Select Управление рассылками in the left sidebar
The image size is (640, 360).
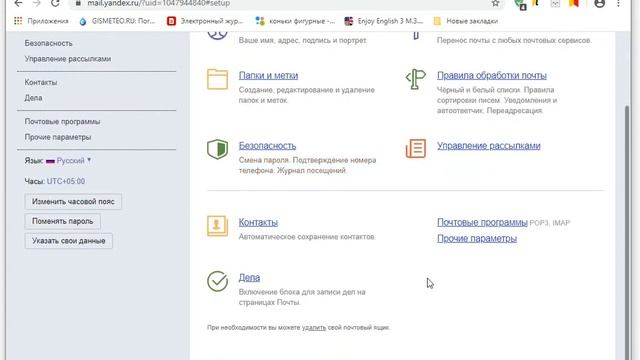click(x=68, y=59)
